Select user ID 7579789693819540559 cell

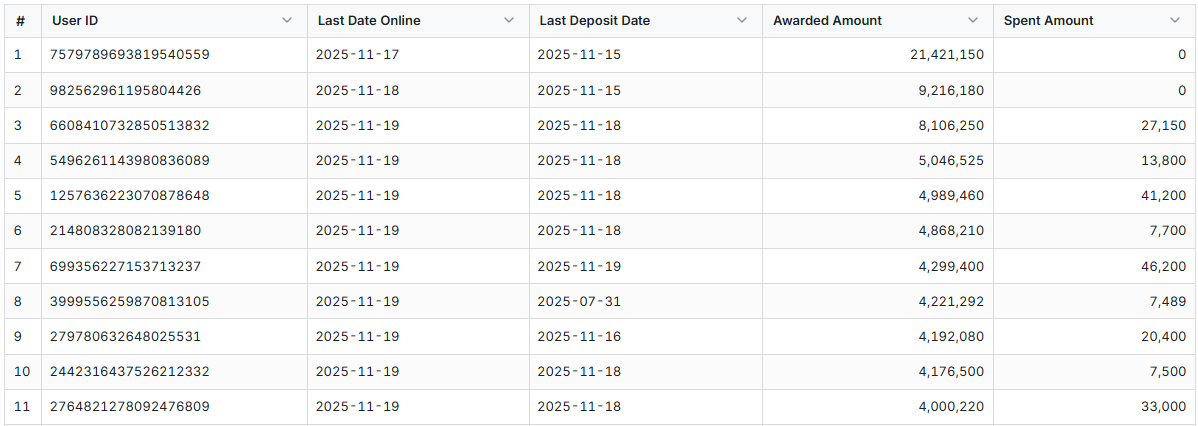(x=129, y=55)
